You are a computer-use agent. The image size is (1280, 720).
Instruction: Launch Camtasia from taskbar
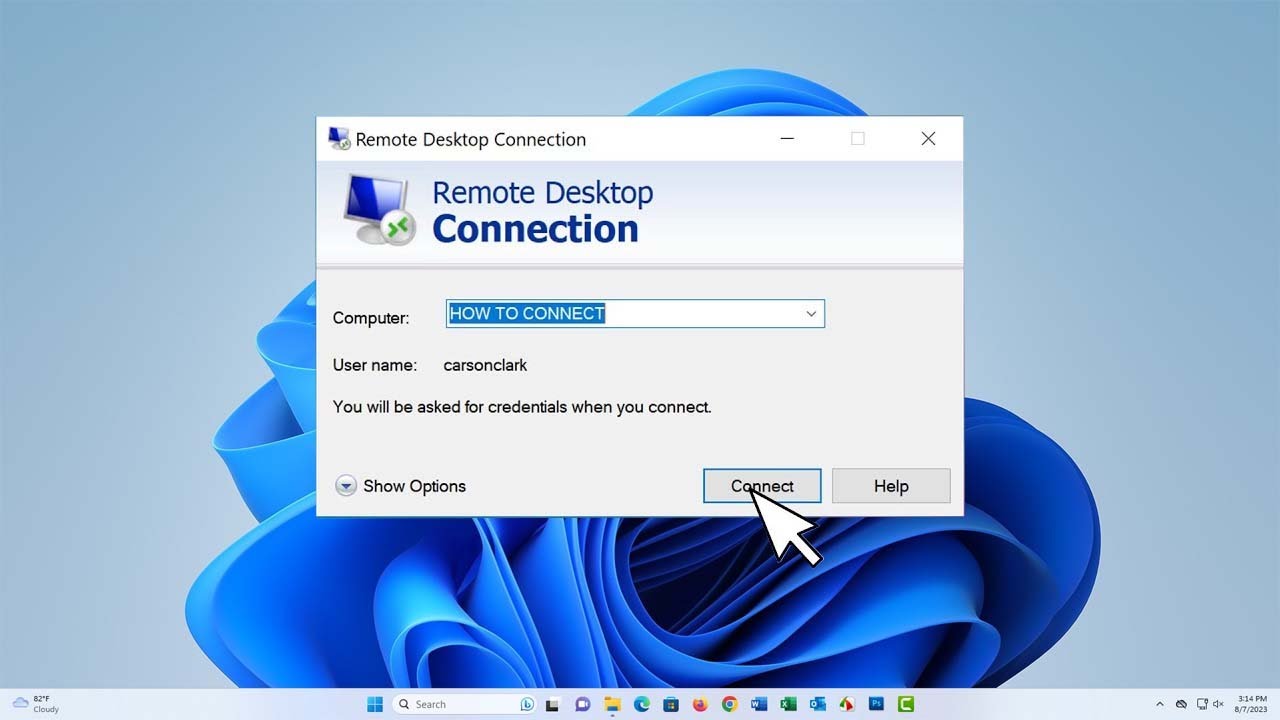[906, 704]
